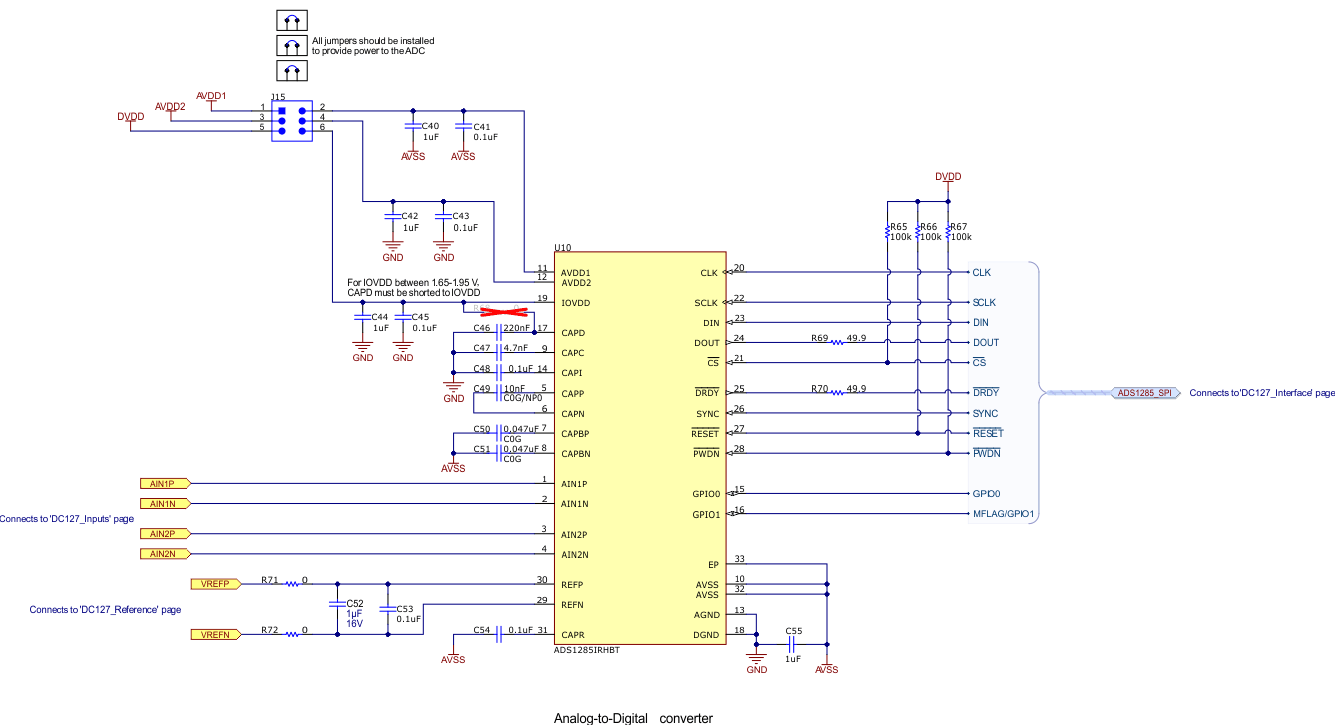The image size is (1335, 725).
Task: Click the 'EP' pin name inside U10
Action: [713, 565]
